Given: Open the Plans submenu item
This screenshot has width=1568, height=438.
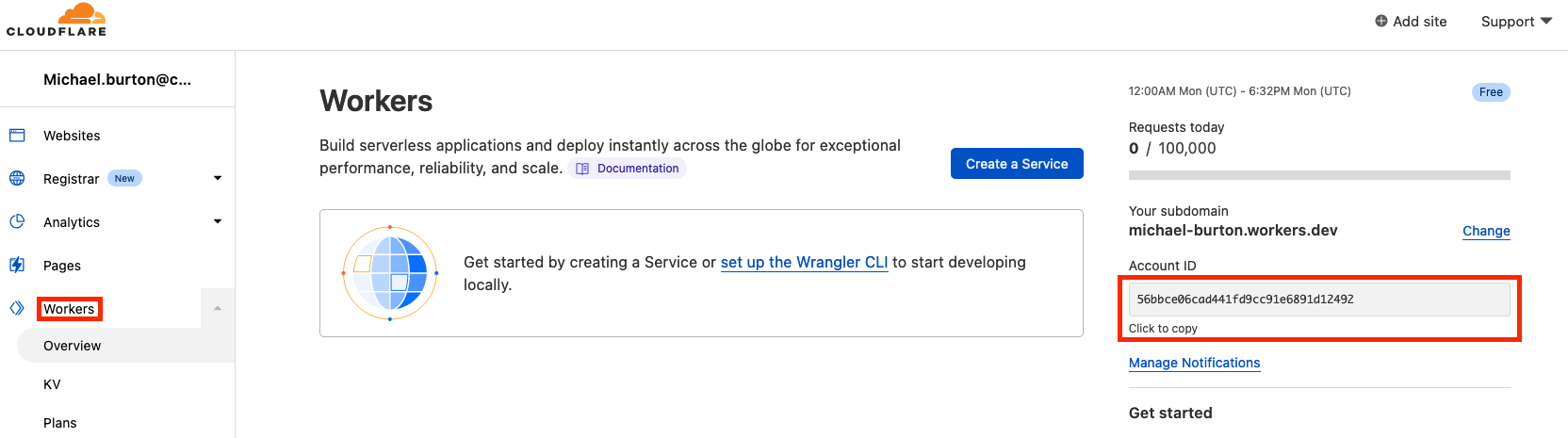Looking at the screenshot, I should pos(60,423).
